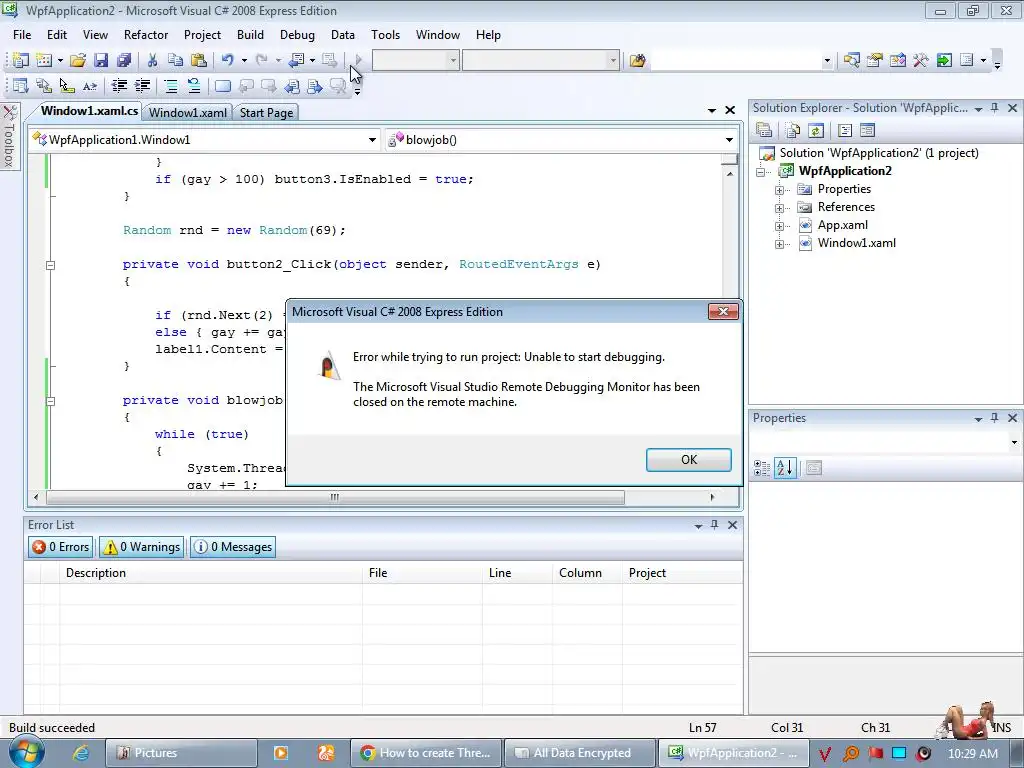Toggle the 0 Errors filter
Viewport: 1024px width, 768px height.
pos(61,547)
